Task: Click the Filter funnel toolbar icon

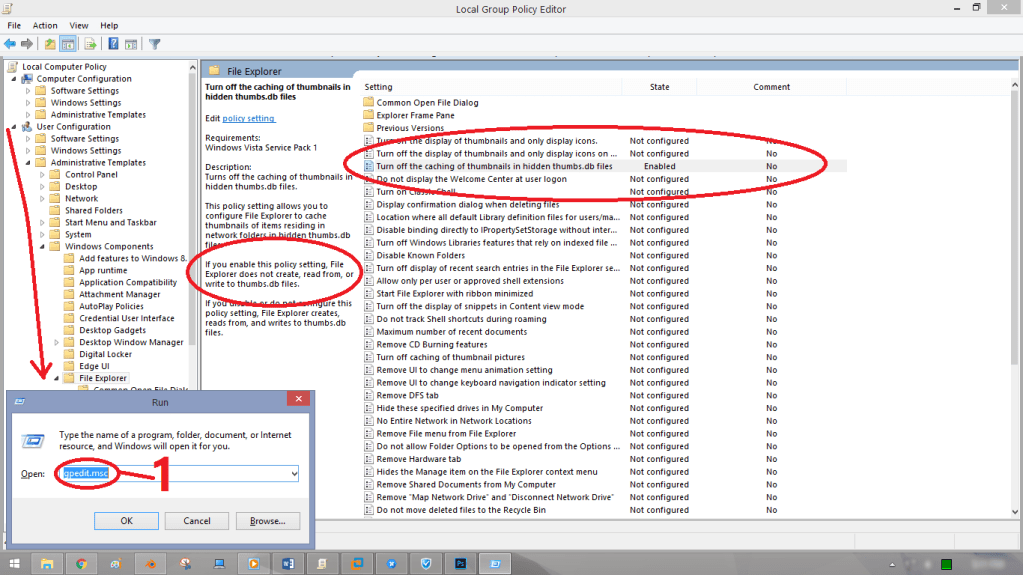Action: [x=155, y=43]
